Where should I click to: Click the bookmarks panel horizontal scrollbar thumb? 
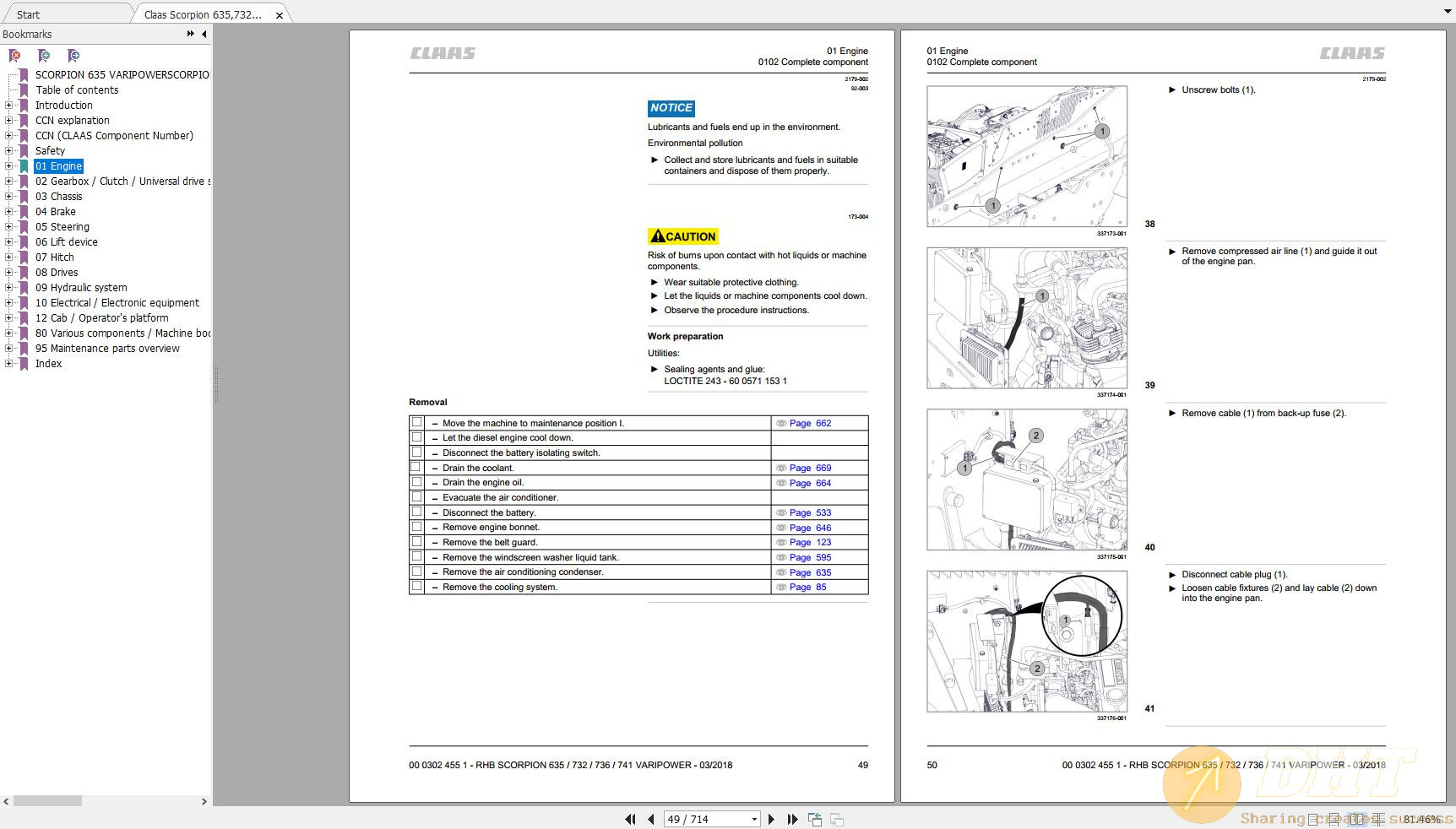(48, 801)
